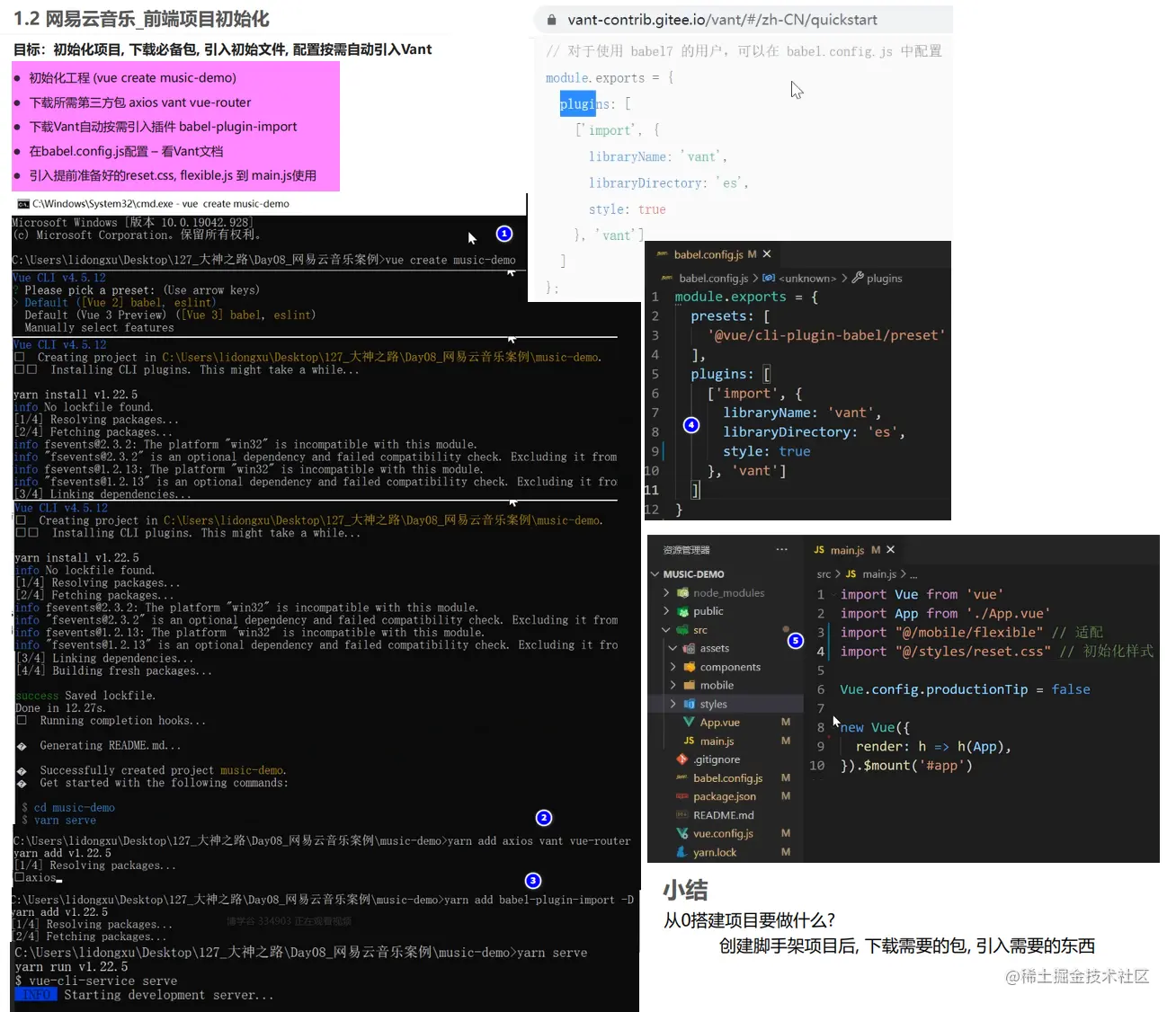Expand the components folder chevron

click(673, 667)
